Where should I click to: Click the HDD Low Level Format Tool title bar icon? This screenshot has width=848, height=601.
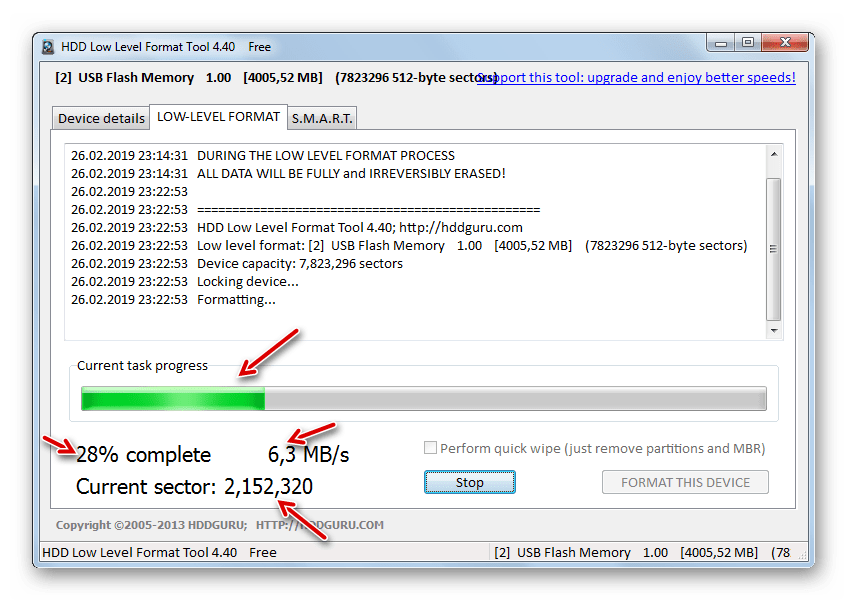click(49, 47)
